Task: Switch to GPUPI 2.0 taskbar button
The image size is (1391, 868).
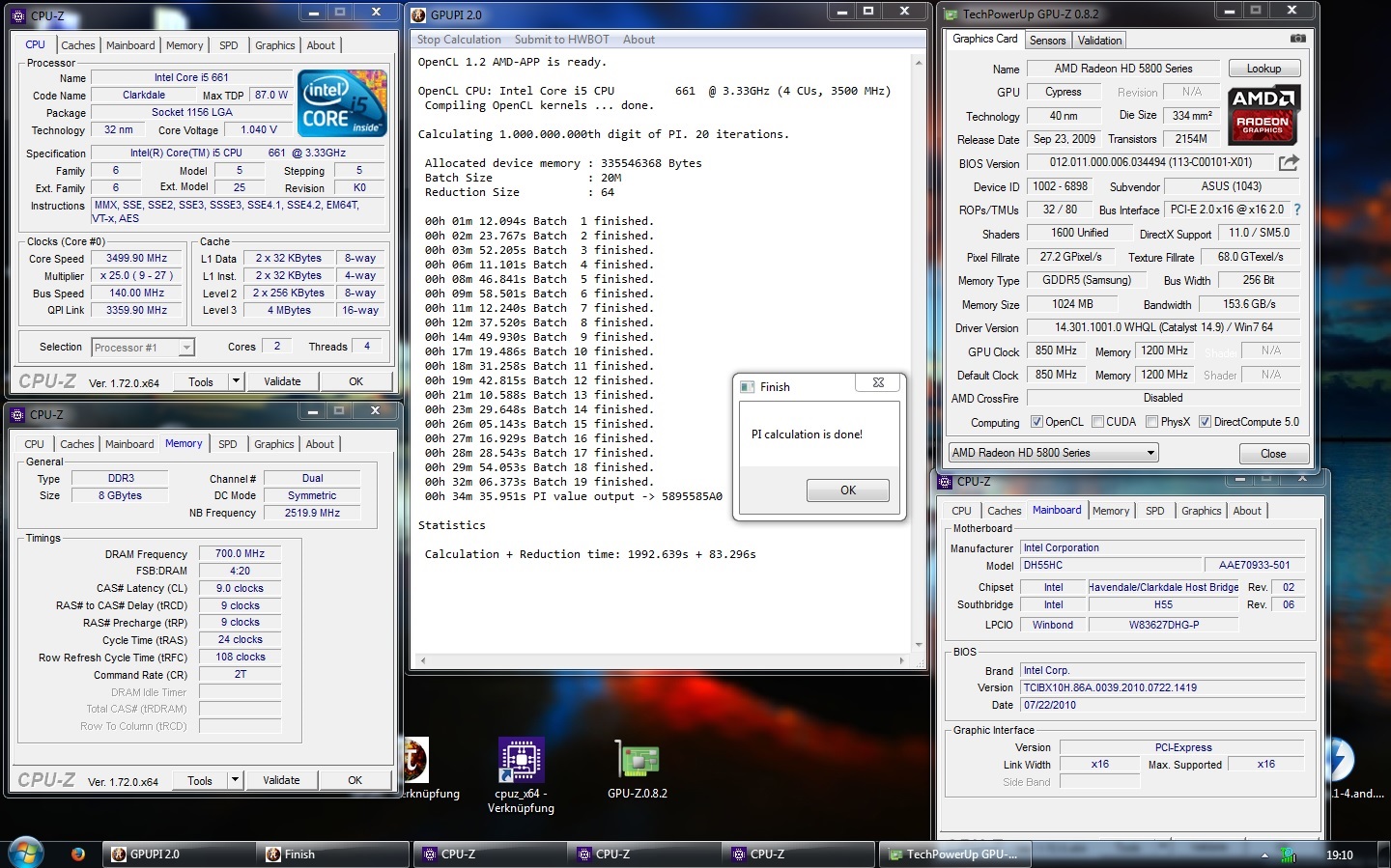Action: pyautogui.click(x=182, y=854)
